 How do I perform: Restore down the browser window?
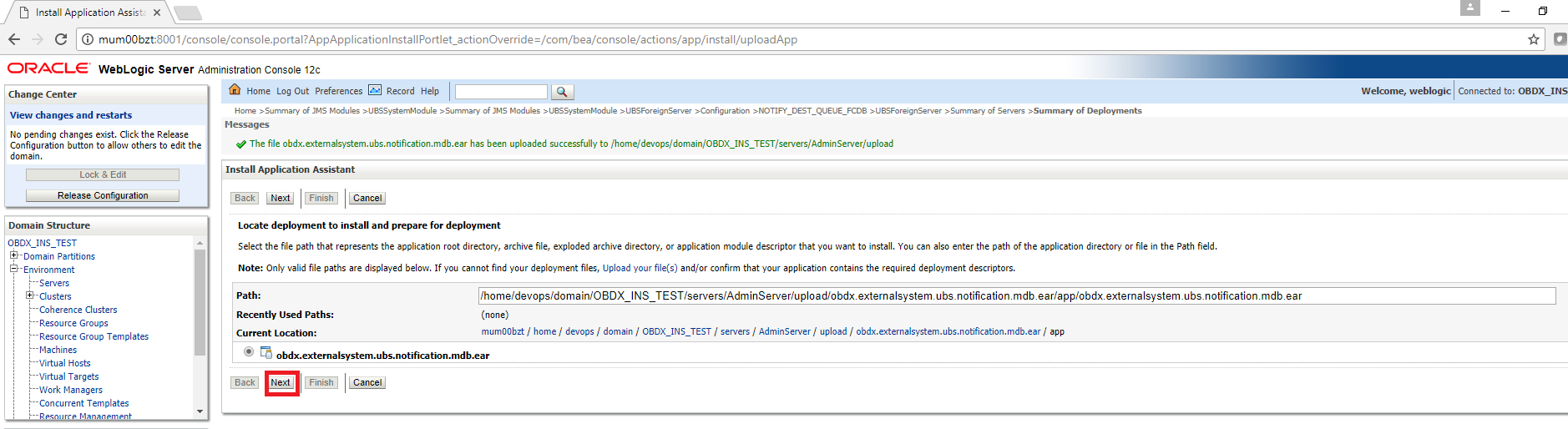point(1542,11)
